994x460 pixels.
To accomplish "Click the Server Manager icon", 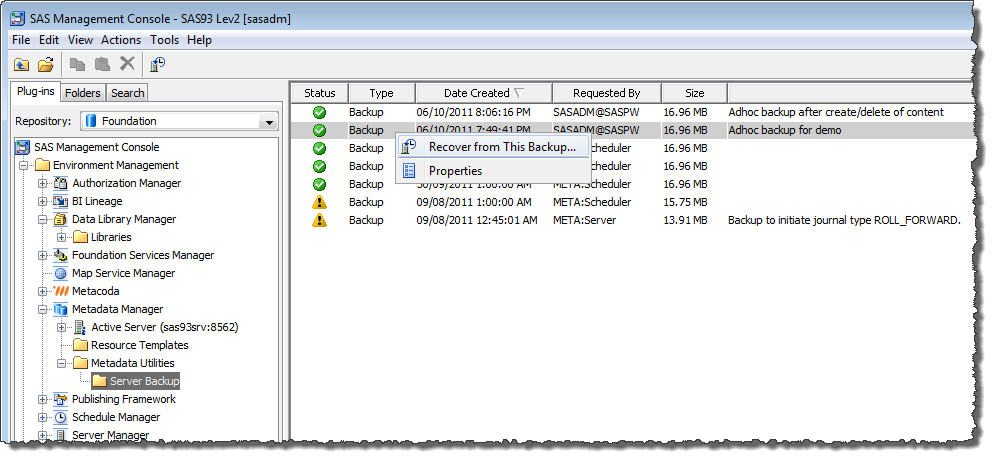I will pos(61,435).
